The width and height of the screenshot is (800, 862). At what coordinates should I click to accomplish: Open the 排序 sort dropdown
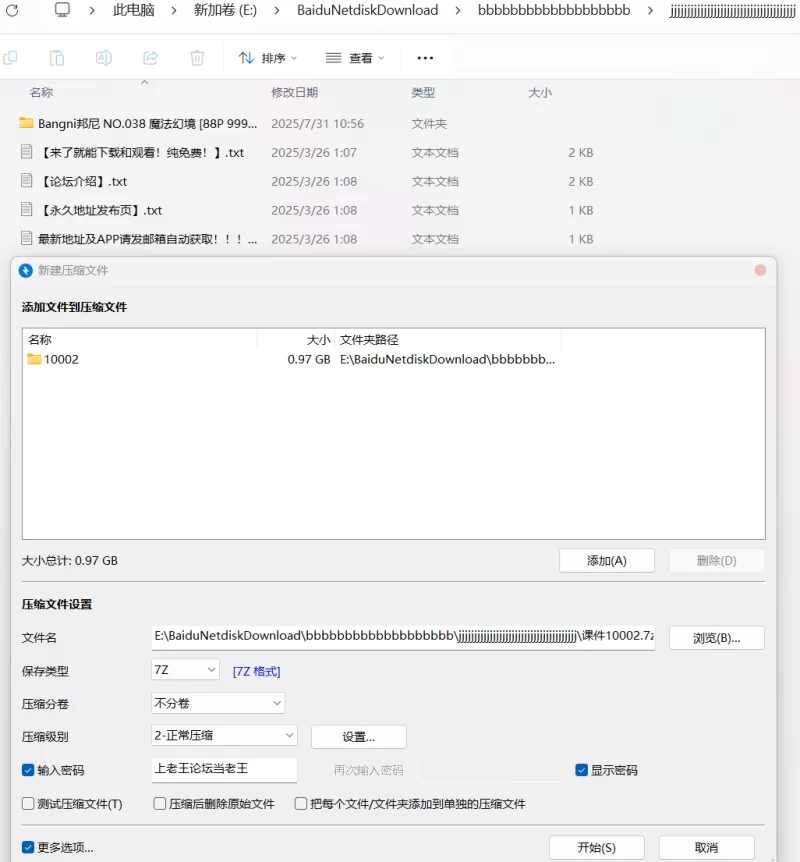268,58
